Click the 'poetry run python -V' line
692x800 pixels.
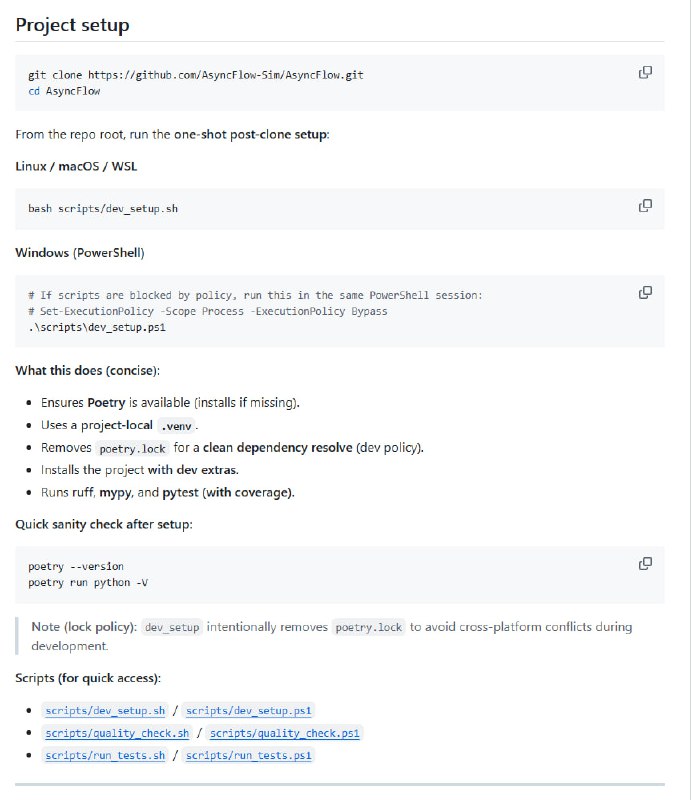[x=89, y=582]
